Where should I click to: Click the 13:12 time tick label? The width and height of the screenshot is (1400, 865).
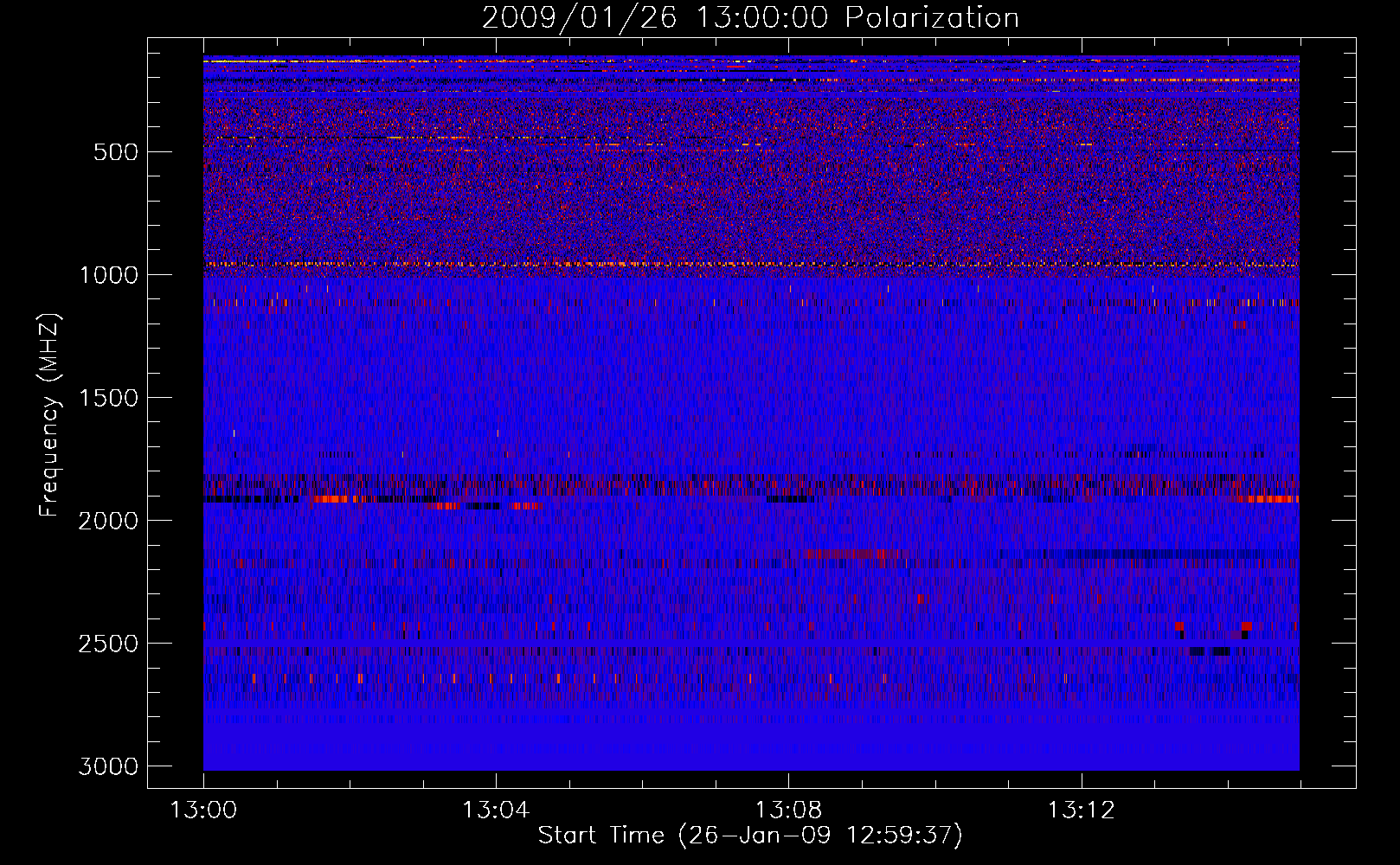coord(1081,811)
